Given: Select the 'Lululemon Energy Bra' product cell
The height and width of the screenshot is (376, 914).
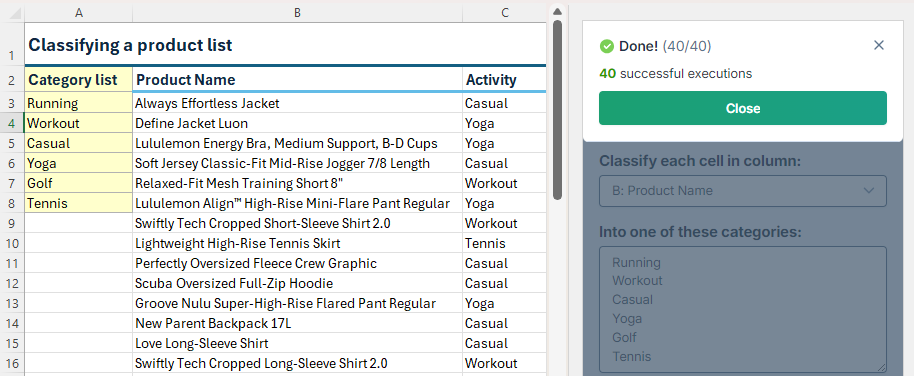Looking at the screenshot, I should click(297, 143).
